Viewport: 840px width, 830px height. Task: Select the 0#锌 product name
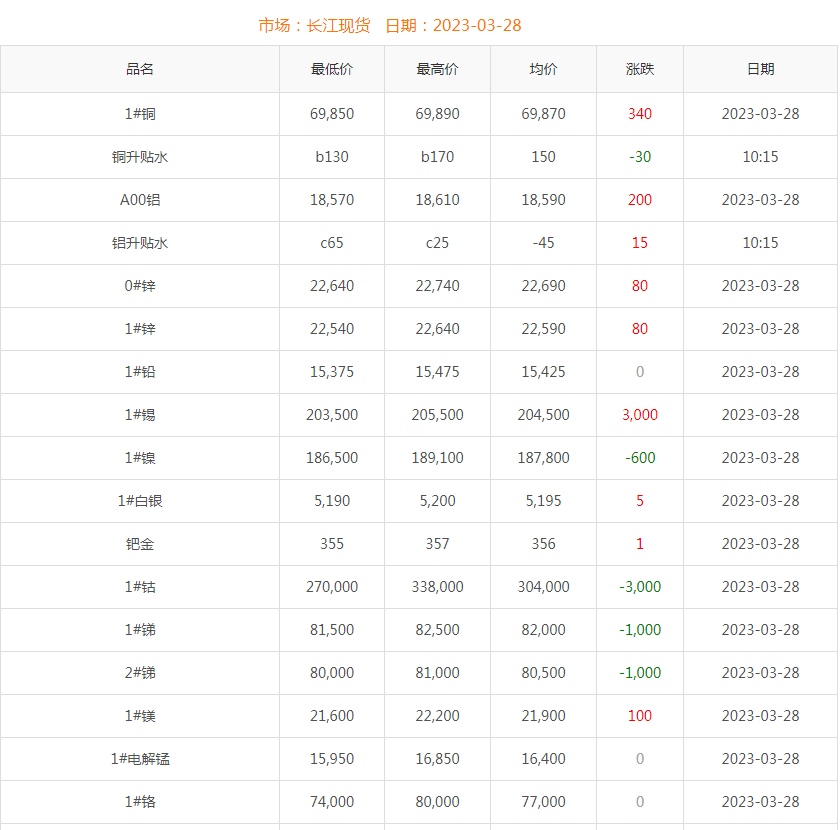tap(140, 286)
